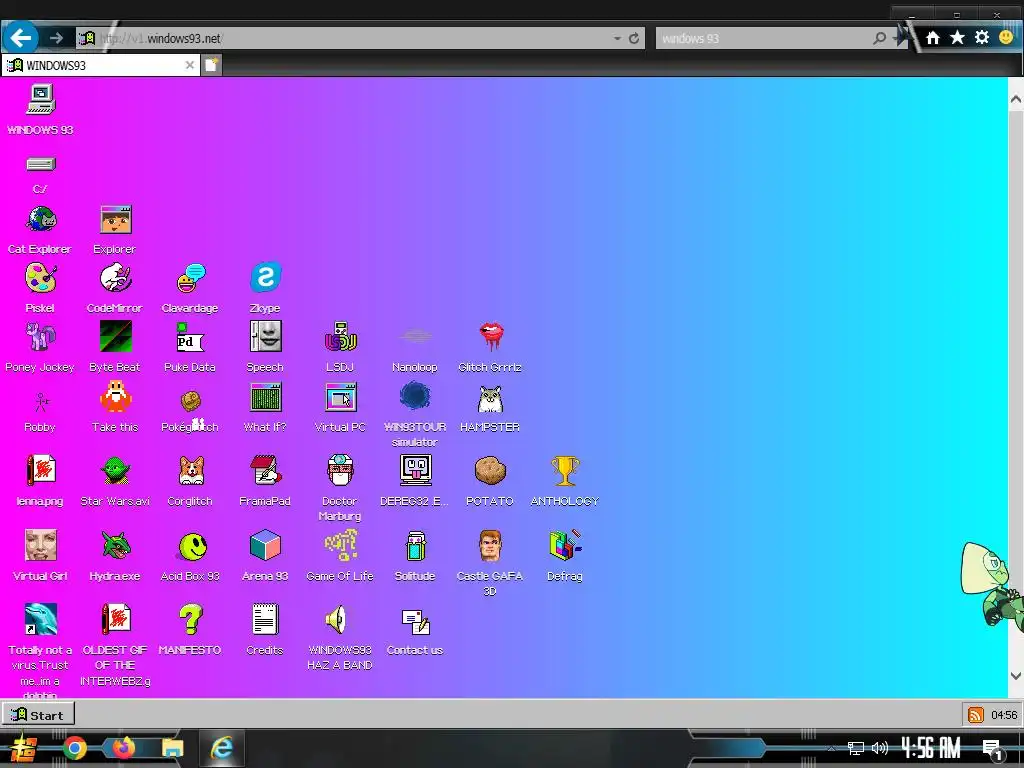Open the Credits document

pos(265,620)
